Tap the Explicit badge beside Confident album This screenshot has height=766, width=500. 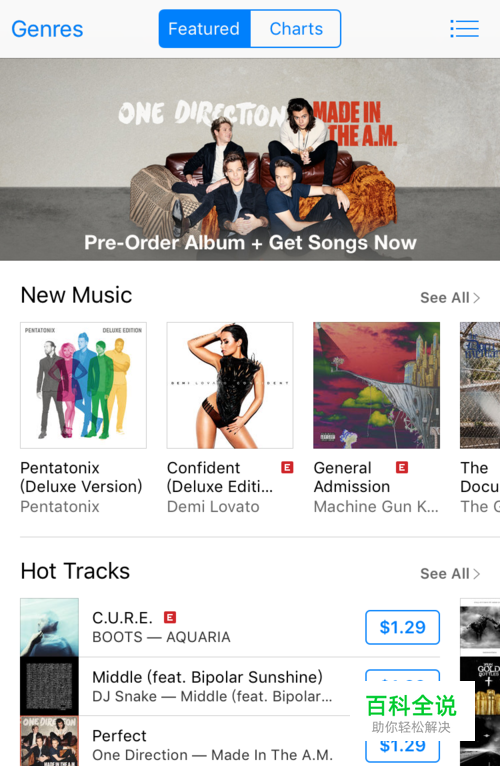click(x=287, y=468)
